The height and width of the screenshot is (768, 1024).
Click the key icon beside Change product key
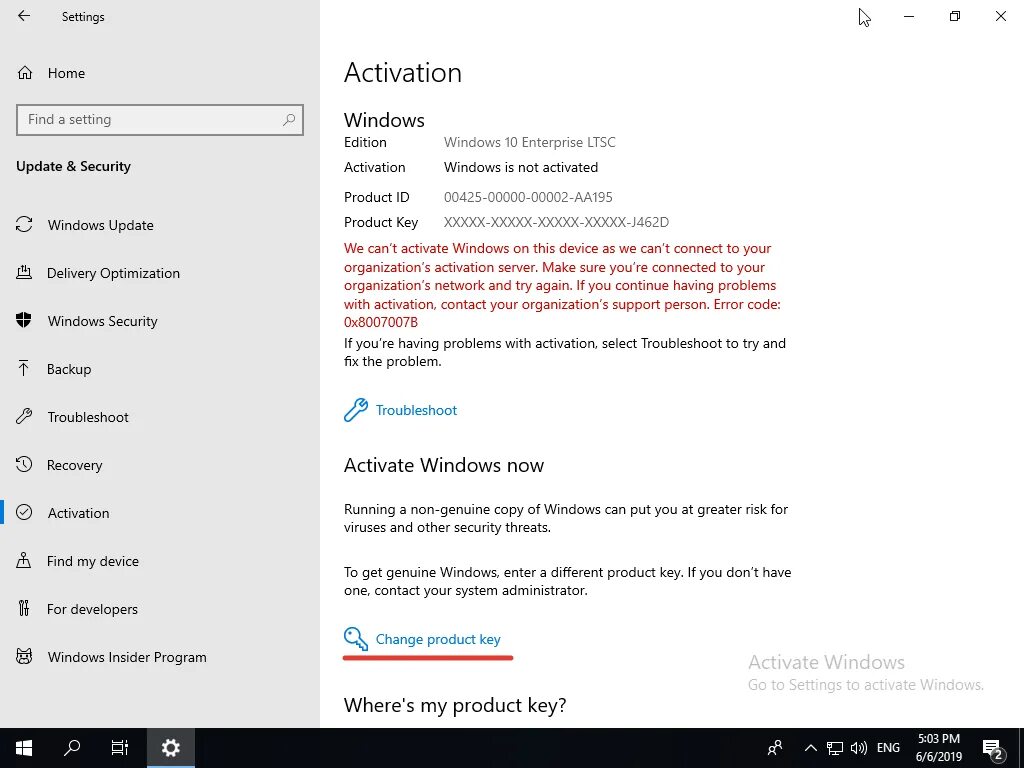tap(356, 639)
